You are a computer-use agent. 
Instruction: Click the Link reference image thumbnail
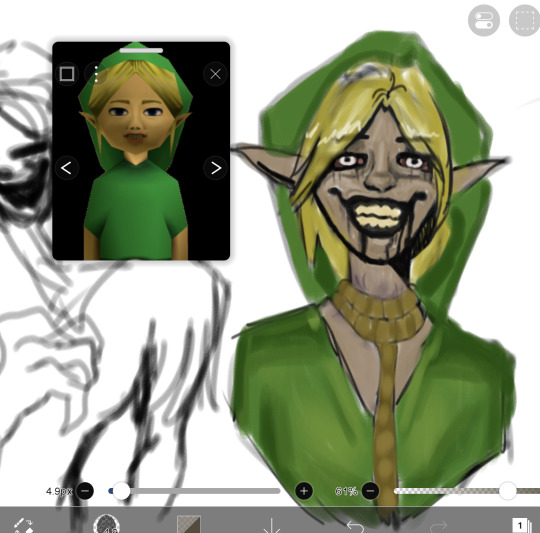(141, 151)
